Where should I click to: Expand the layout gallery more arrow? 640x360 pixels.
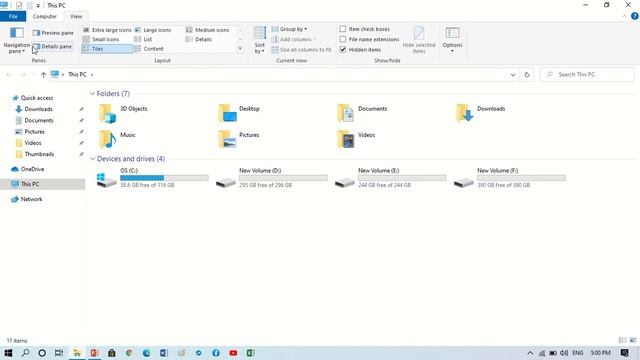240,49
